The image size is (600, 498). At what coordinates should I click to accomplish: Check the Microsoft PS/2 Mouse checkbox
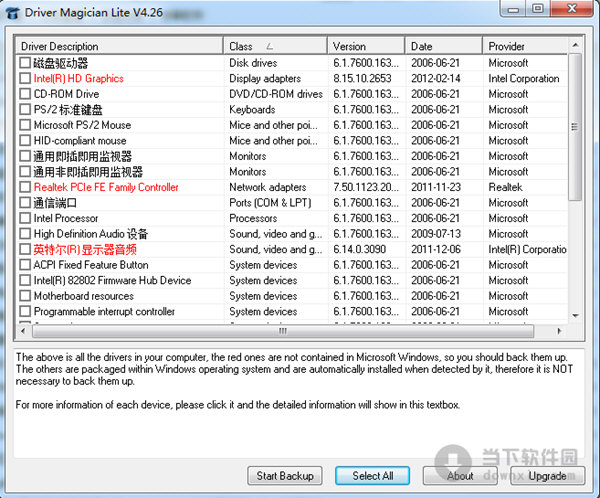pyautogui.click(x=25, y=125)
